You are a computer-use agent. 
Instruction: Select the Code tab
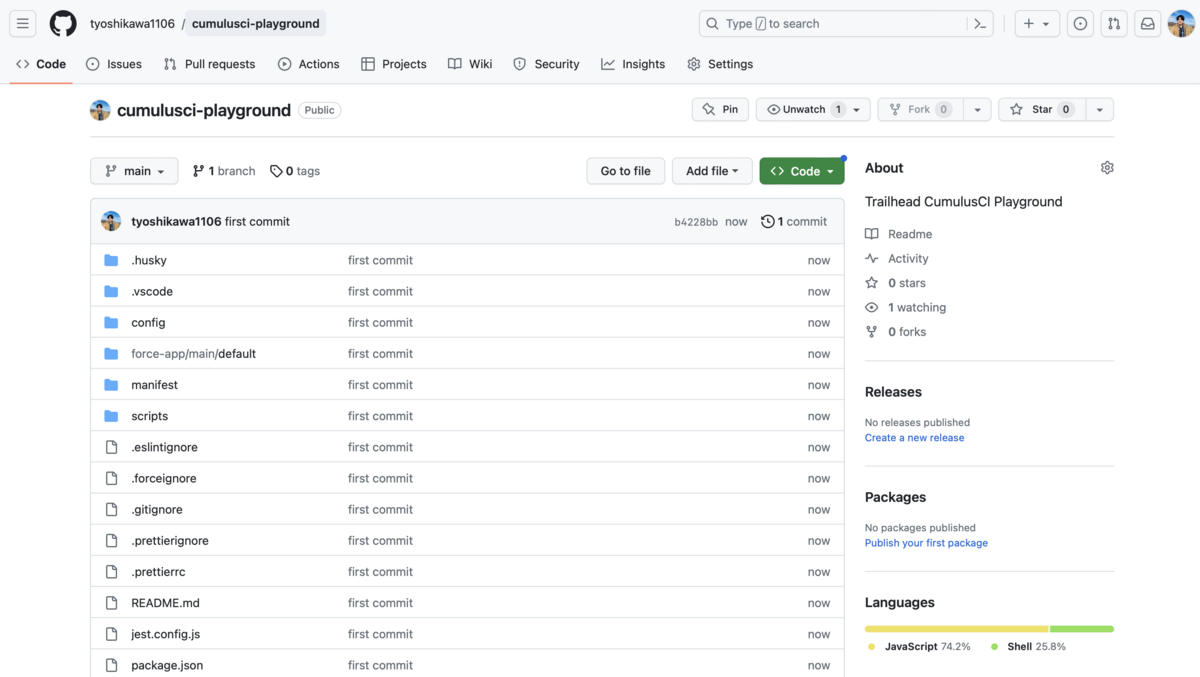point(41,64)
